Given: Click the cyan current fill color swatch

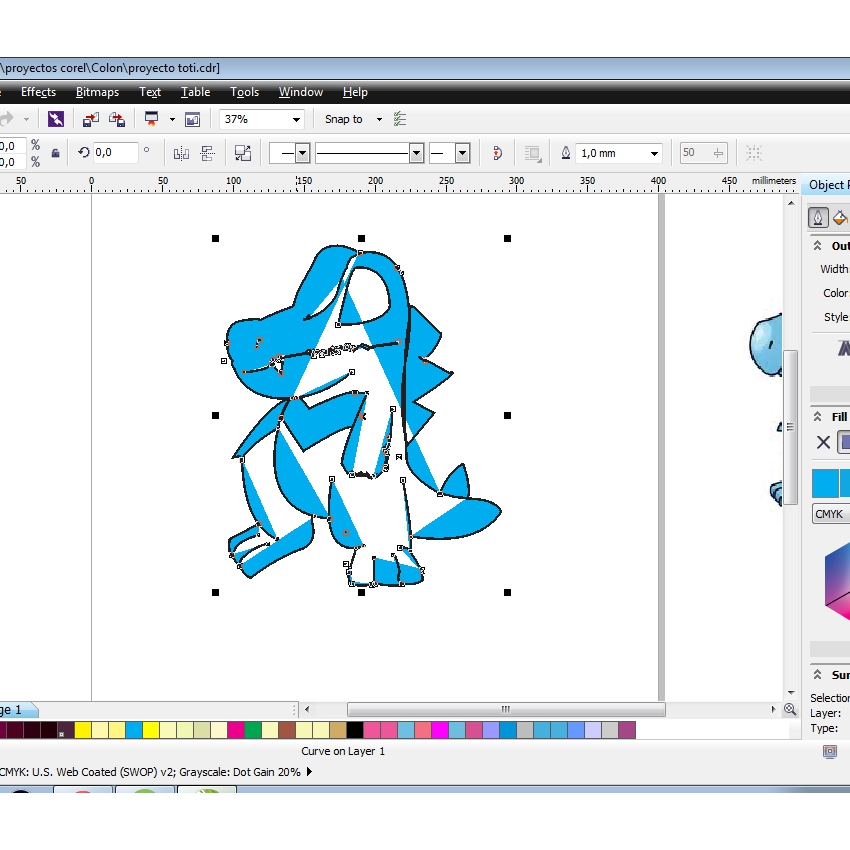Looking at the screenshot, I should (825, 484).
